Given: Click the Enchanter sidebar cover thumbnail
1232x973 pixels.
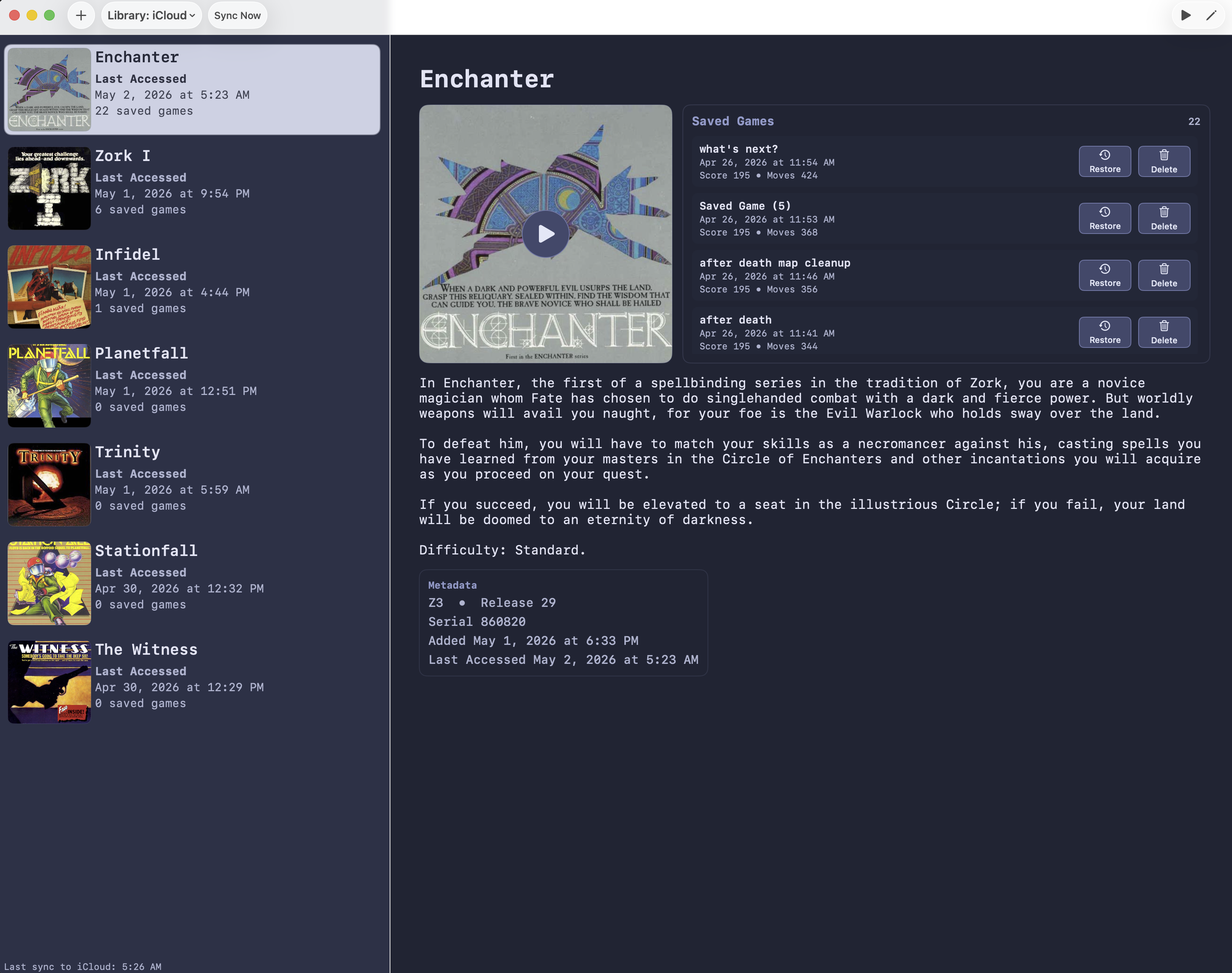Looking at the screenshot, I should tap(49, 90).
